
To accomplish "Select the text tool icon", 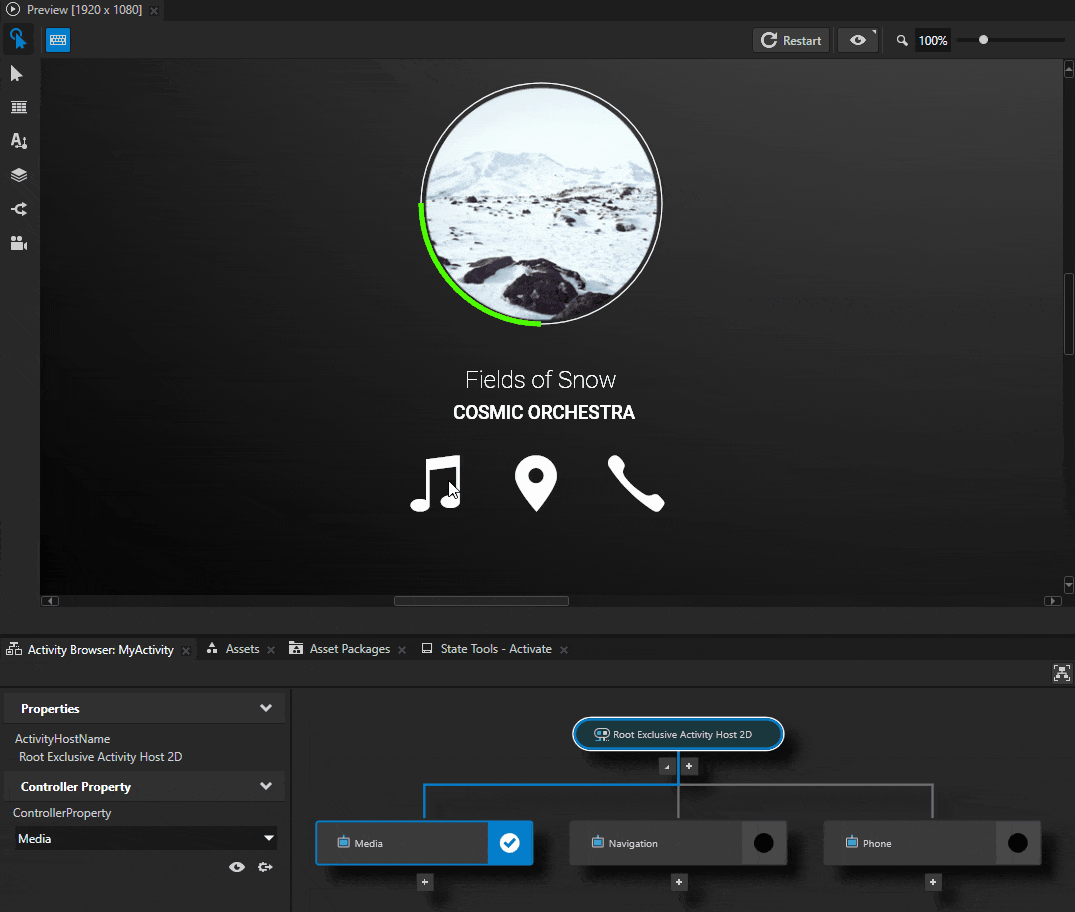I will tap(18, 141).
